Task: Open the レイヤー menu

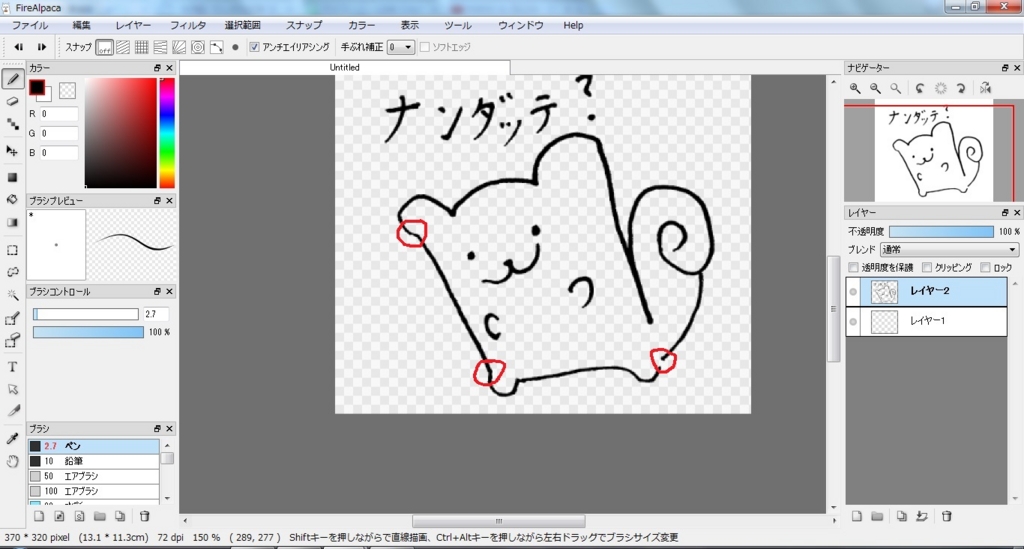Action: (x=133, y=25)
